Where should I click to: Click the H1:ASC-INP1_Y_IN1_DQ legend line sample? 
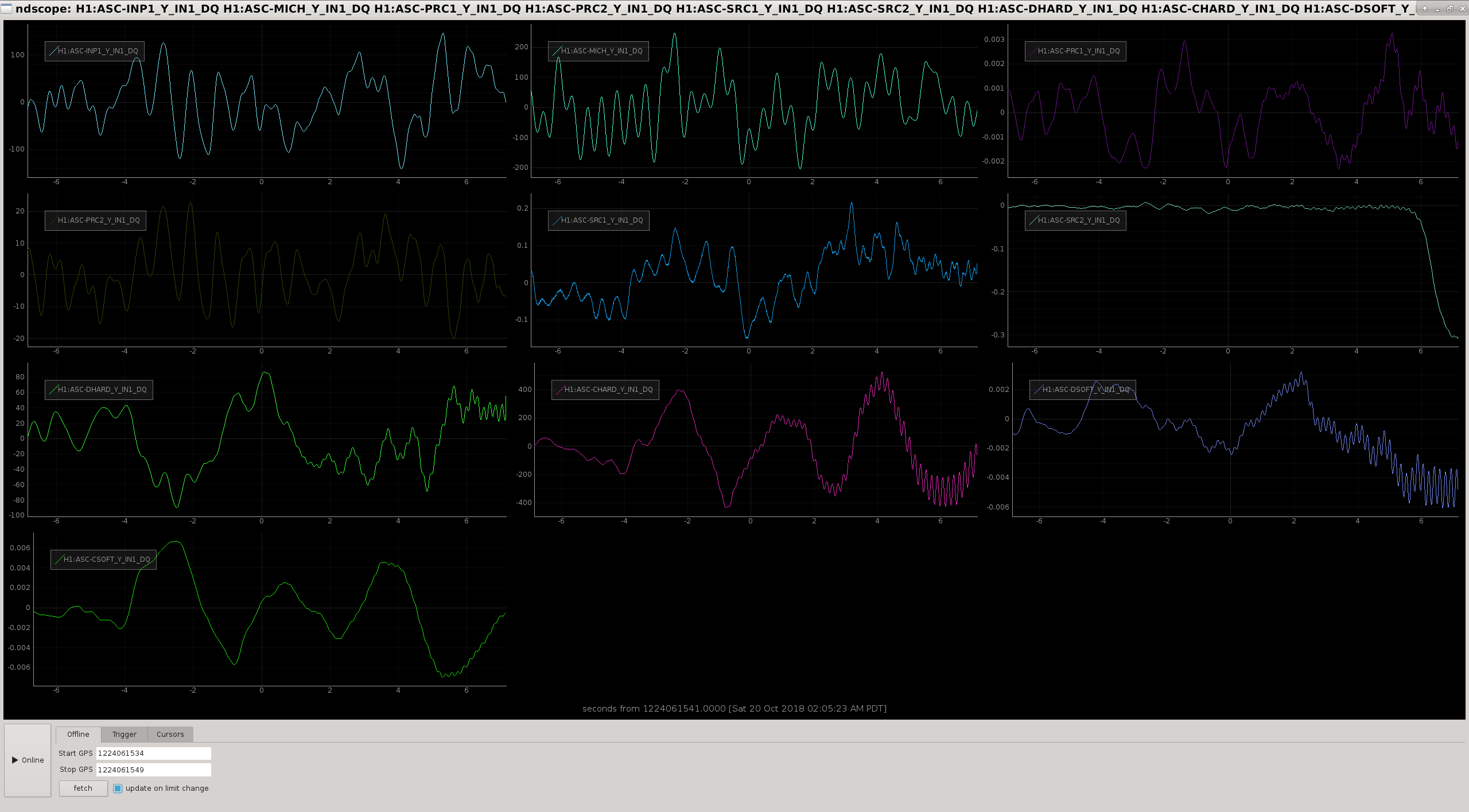pos(53,51)
